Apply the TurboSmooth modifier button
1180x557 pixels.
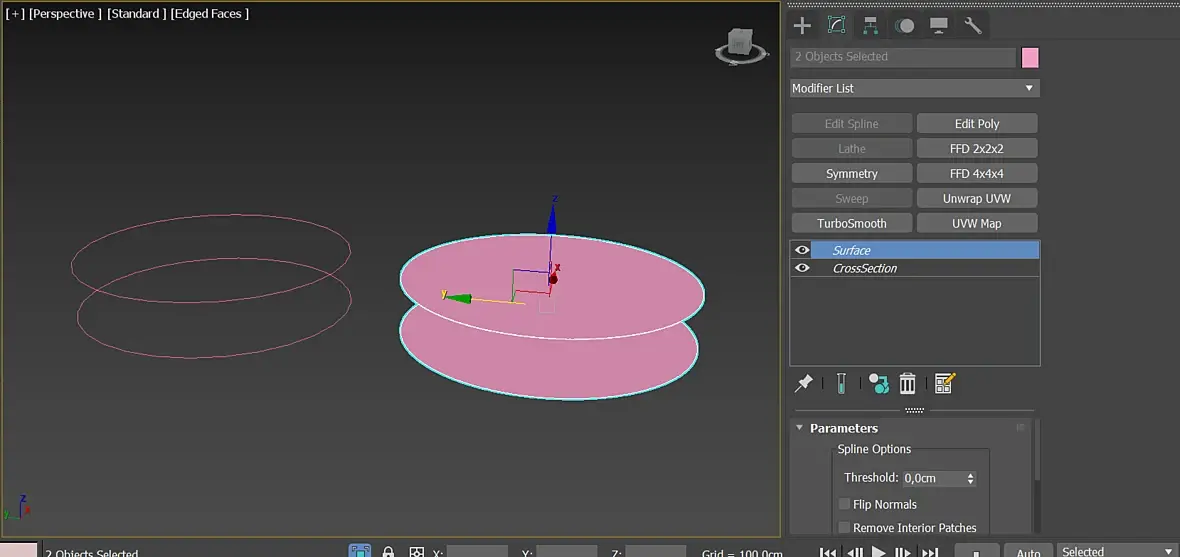[851, 224]
